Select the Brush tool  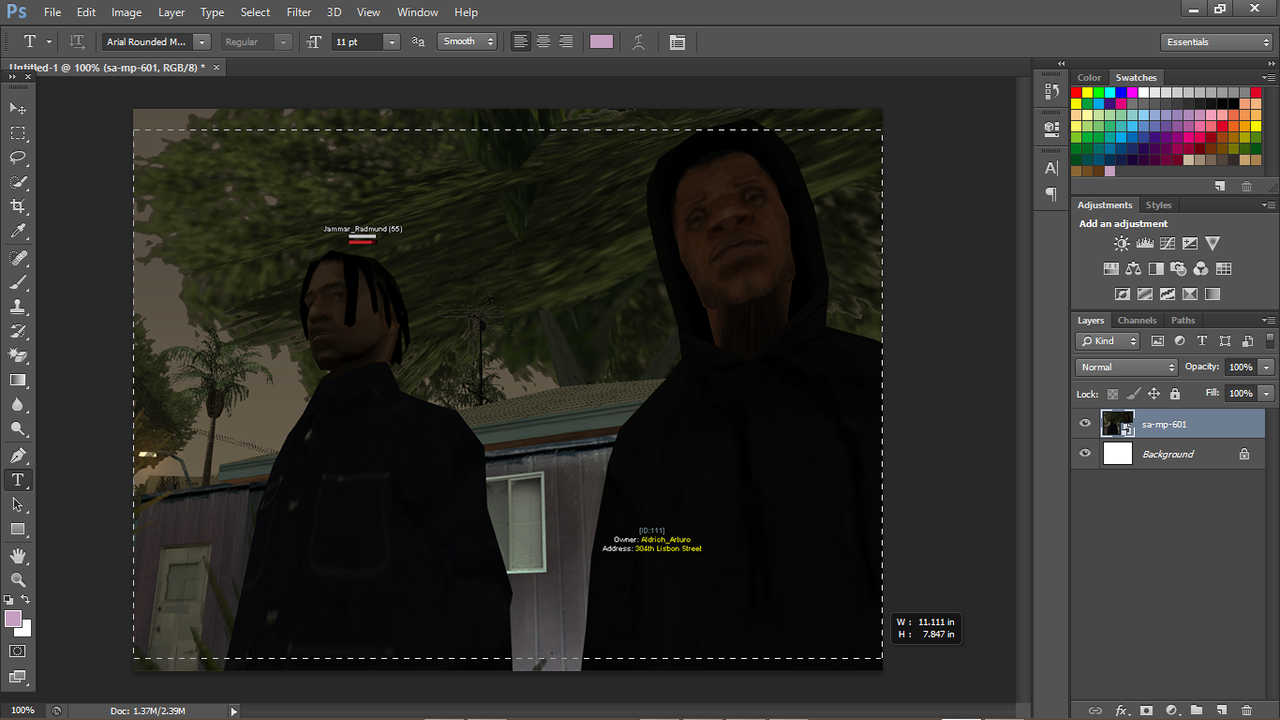pyautogui.click(x=18, y=283)
